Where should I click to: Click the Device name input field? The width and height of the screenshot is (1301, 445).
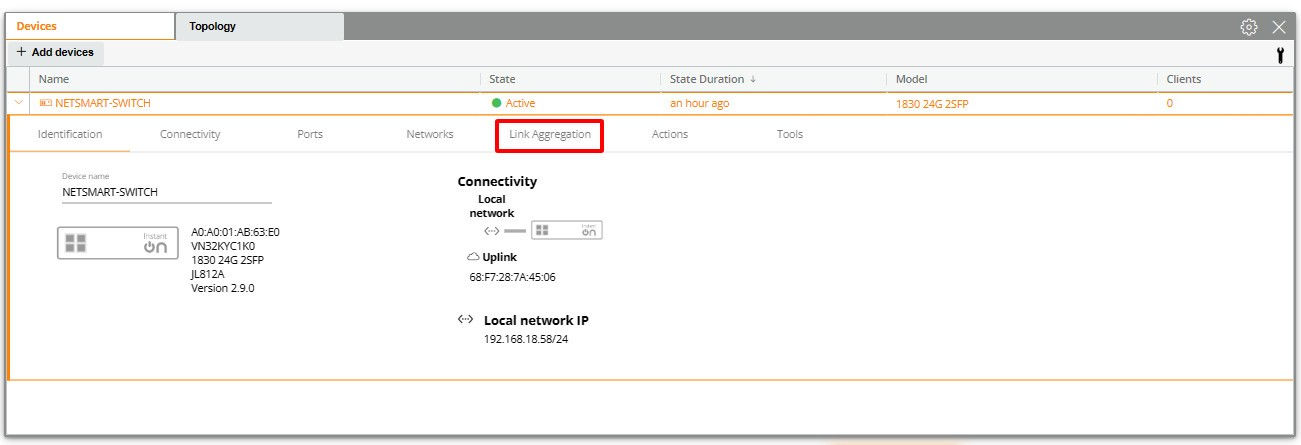point(166,192)
